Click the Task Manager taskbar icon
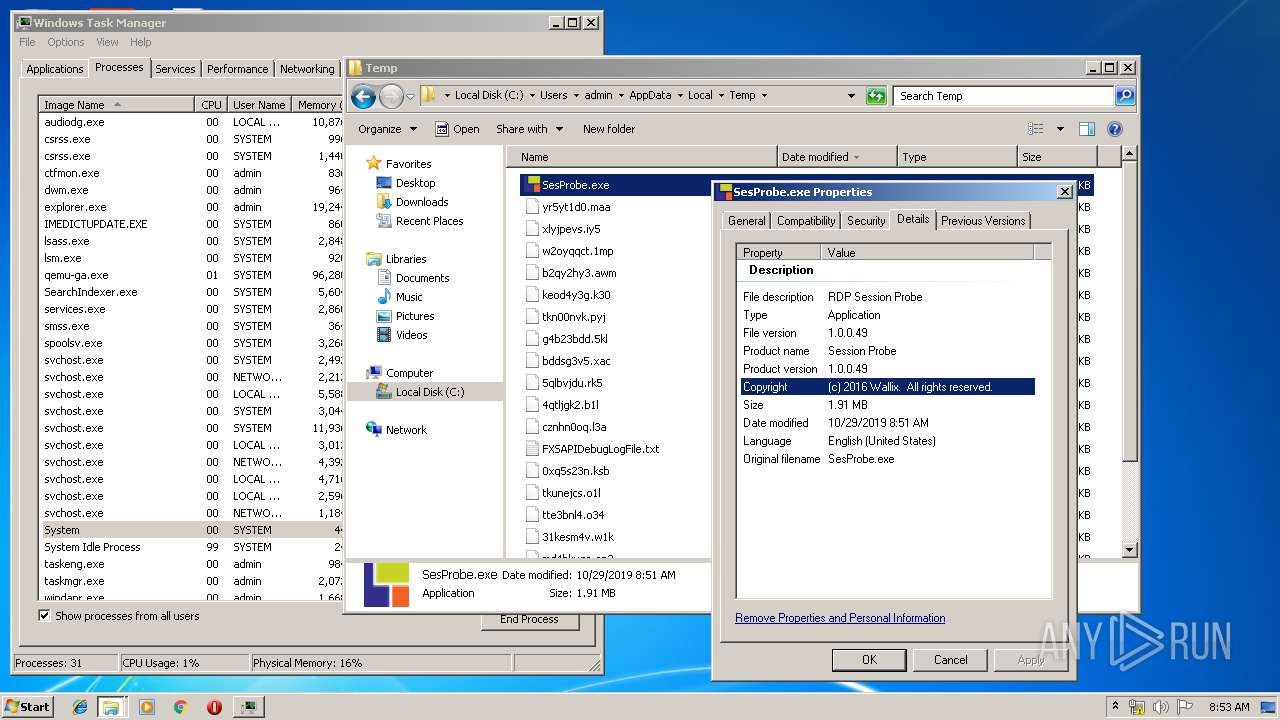 (x=248, y=707)
